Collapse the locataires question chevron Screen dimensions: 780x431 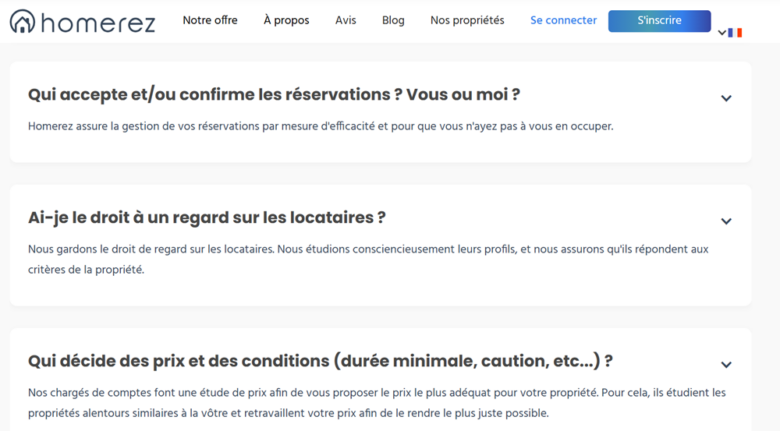pos(726,221)
